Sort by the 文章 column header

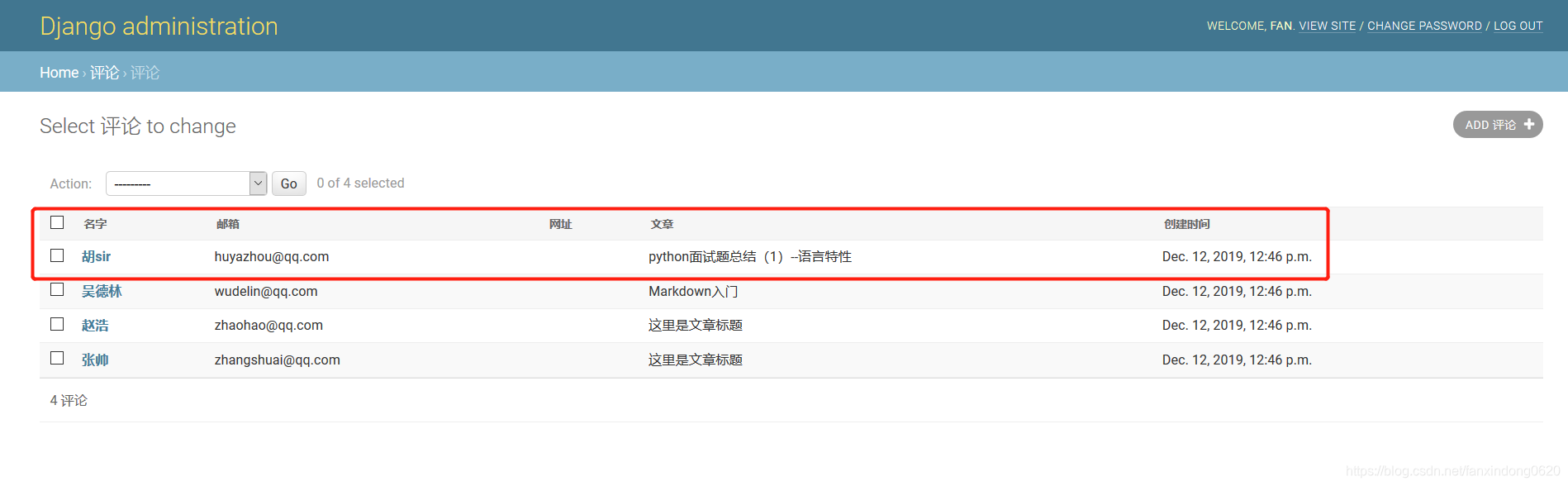662,224
